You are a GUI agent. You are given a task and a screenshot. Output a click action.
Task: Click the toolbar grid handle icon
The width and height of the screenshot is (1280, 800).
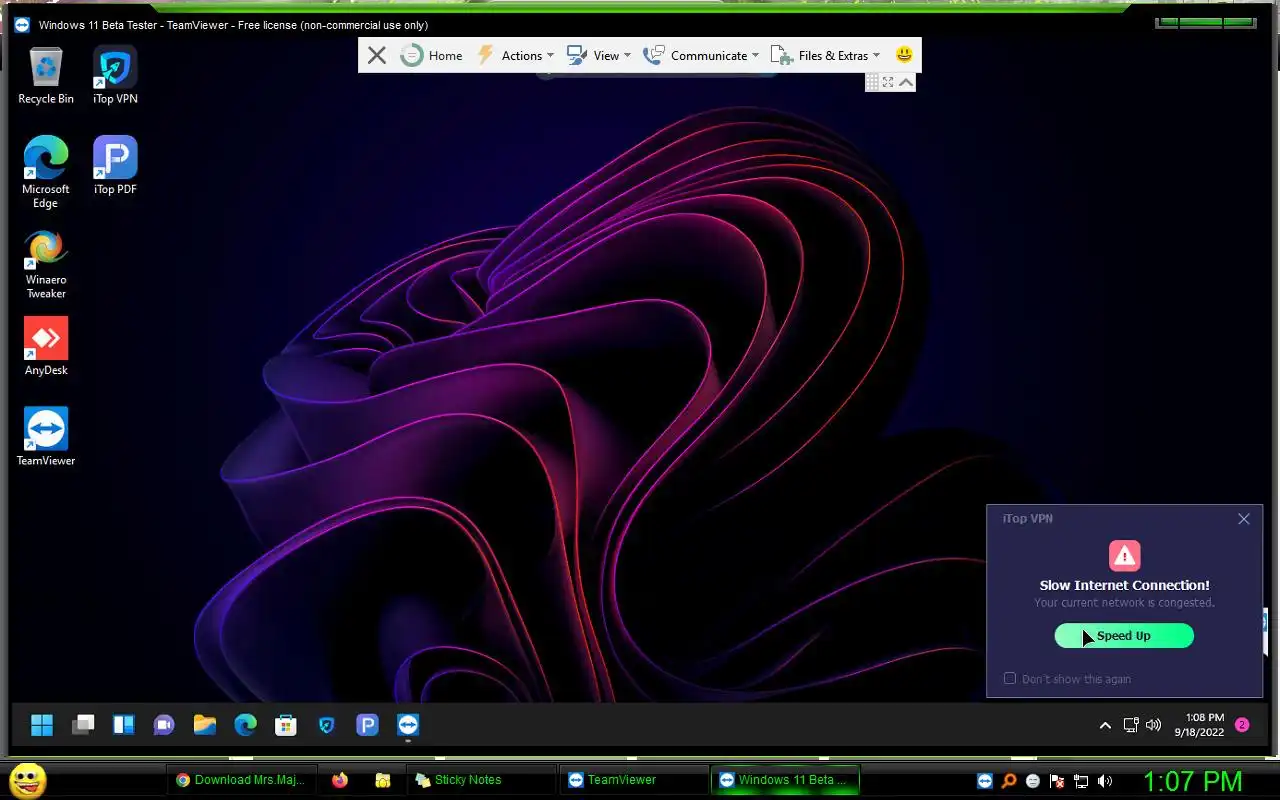pyautogui.click(x=872, y=83)
